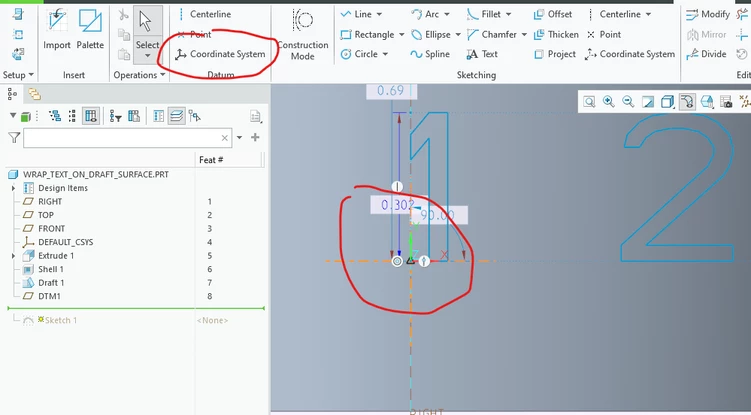The height and width of the screenshot is (415, 751).
Task: Click the Thicken tool
Action: coord(556,35)
